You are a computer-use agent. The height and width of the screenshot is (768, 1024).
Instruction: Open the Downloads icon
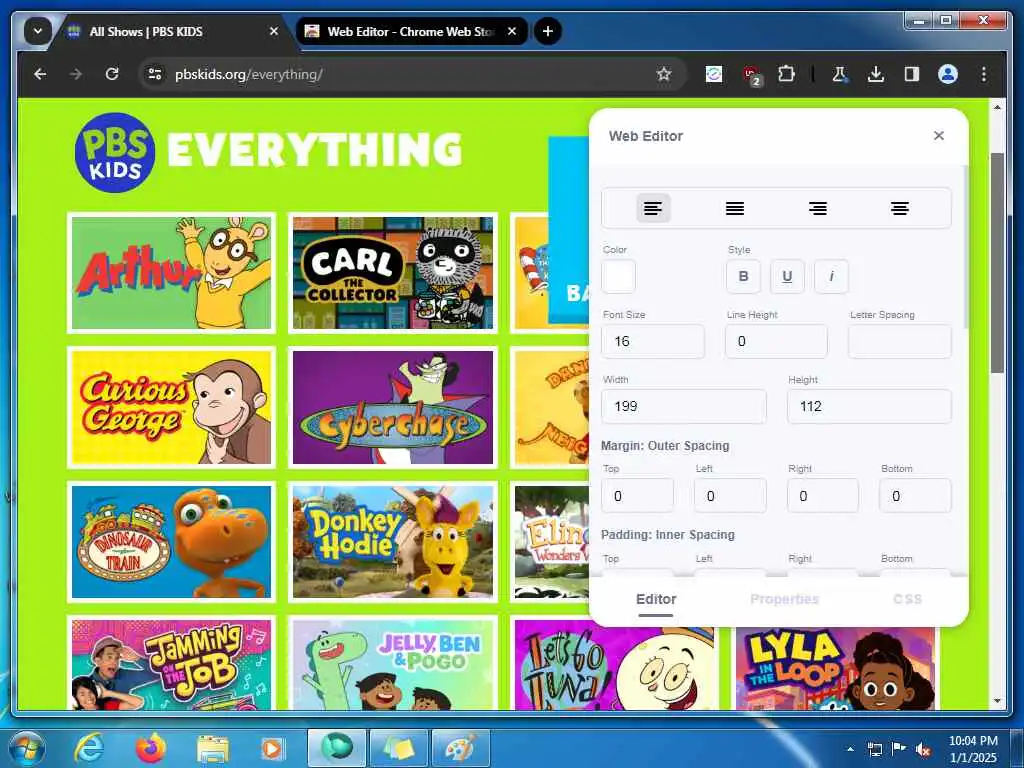[x=876, y=74]
